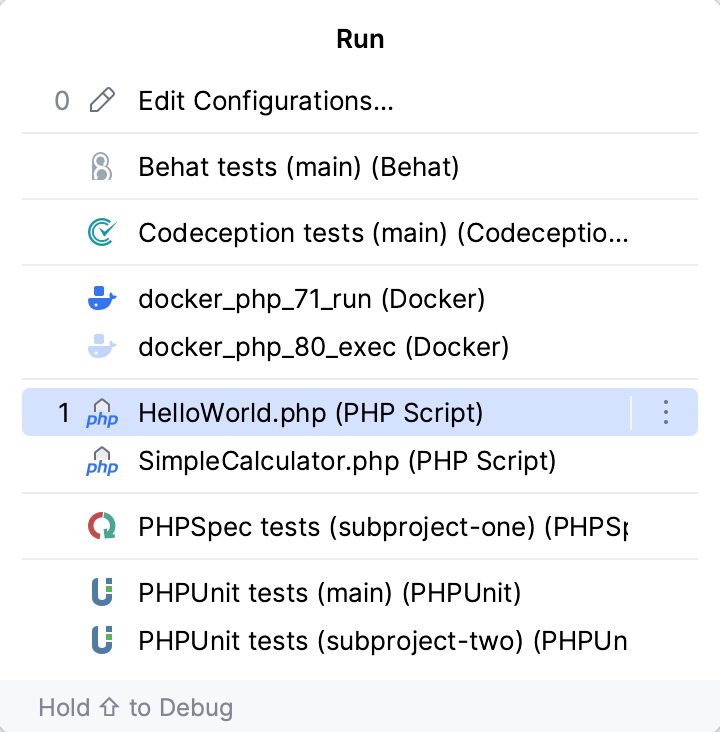This screenshot has height=732, width=720.
Task: Click the Codeception tests icon
Action: [x=102, y=233]
